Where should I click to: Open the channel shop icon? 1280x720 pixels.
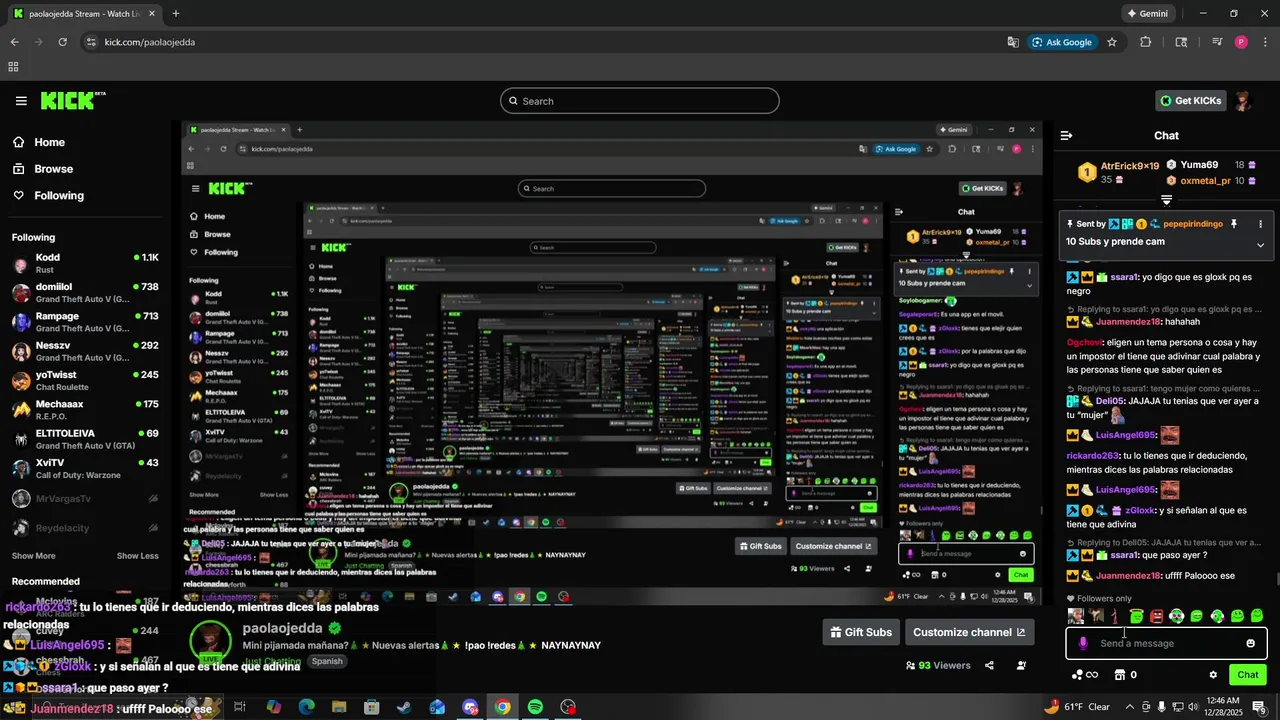[1120, 675]
